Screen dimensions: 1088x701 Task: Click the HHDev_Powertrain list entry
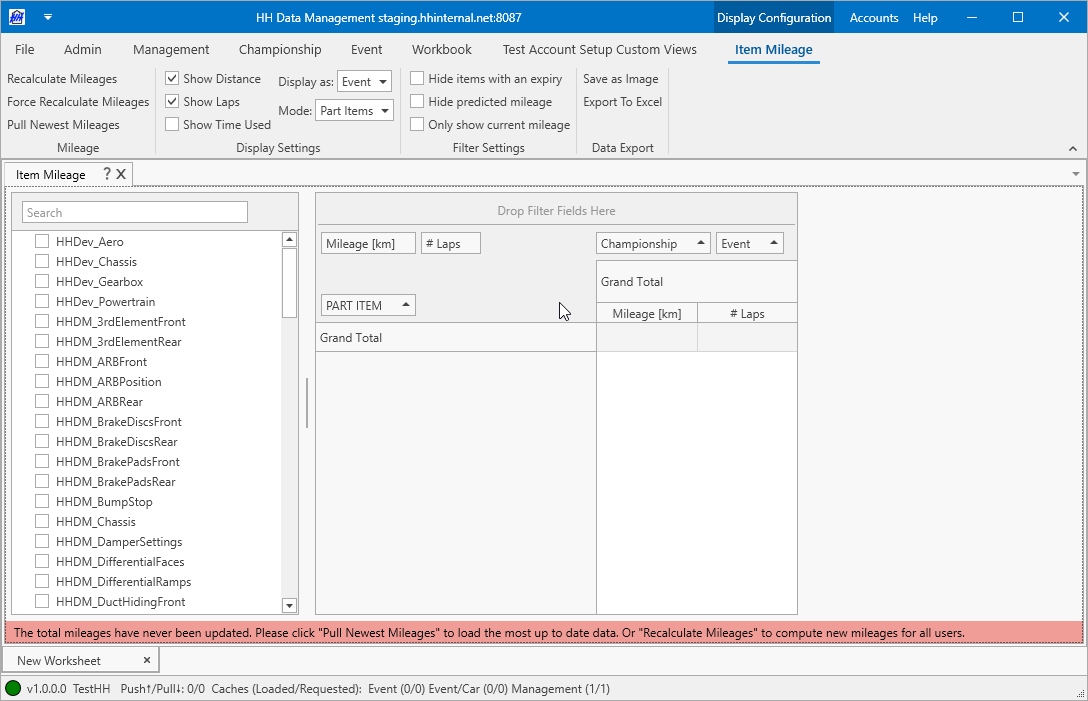(105, 301)
